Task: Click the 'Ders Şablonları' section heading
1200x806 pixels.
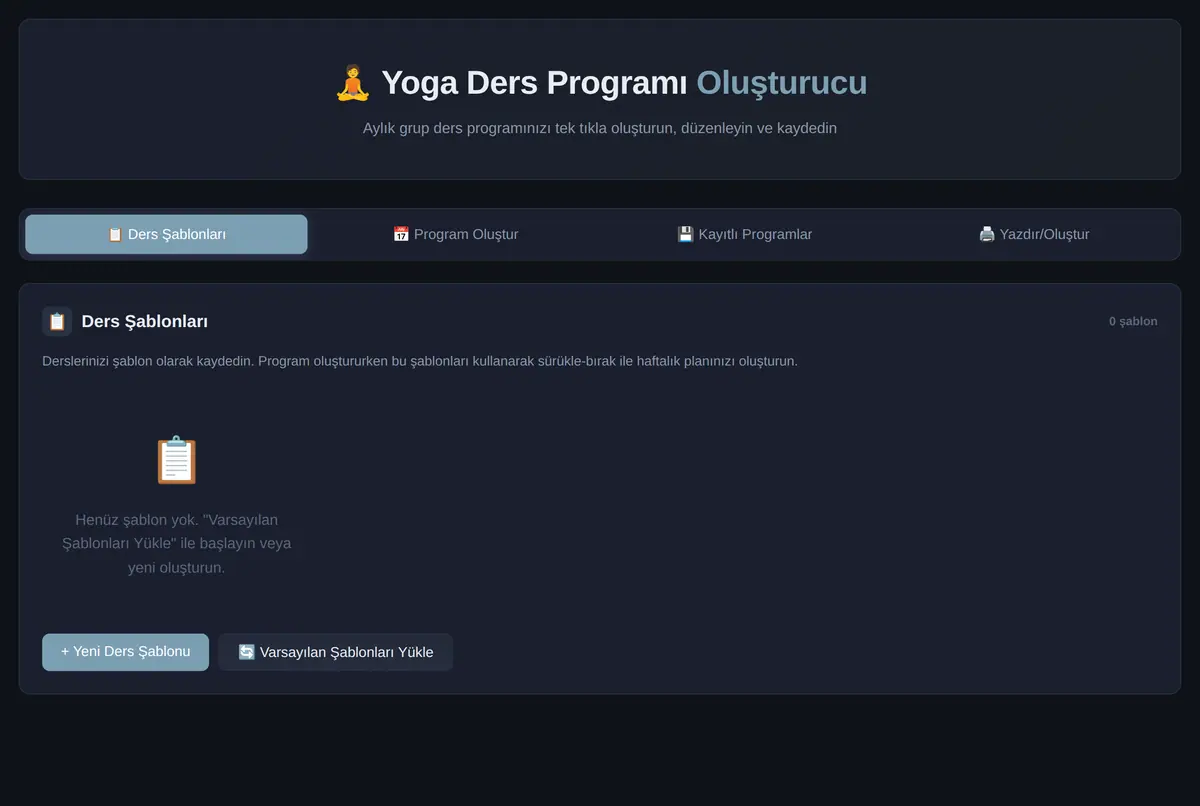Action: (145, 321)
